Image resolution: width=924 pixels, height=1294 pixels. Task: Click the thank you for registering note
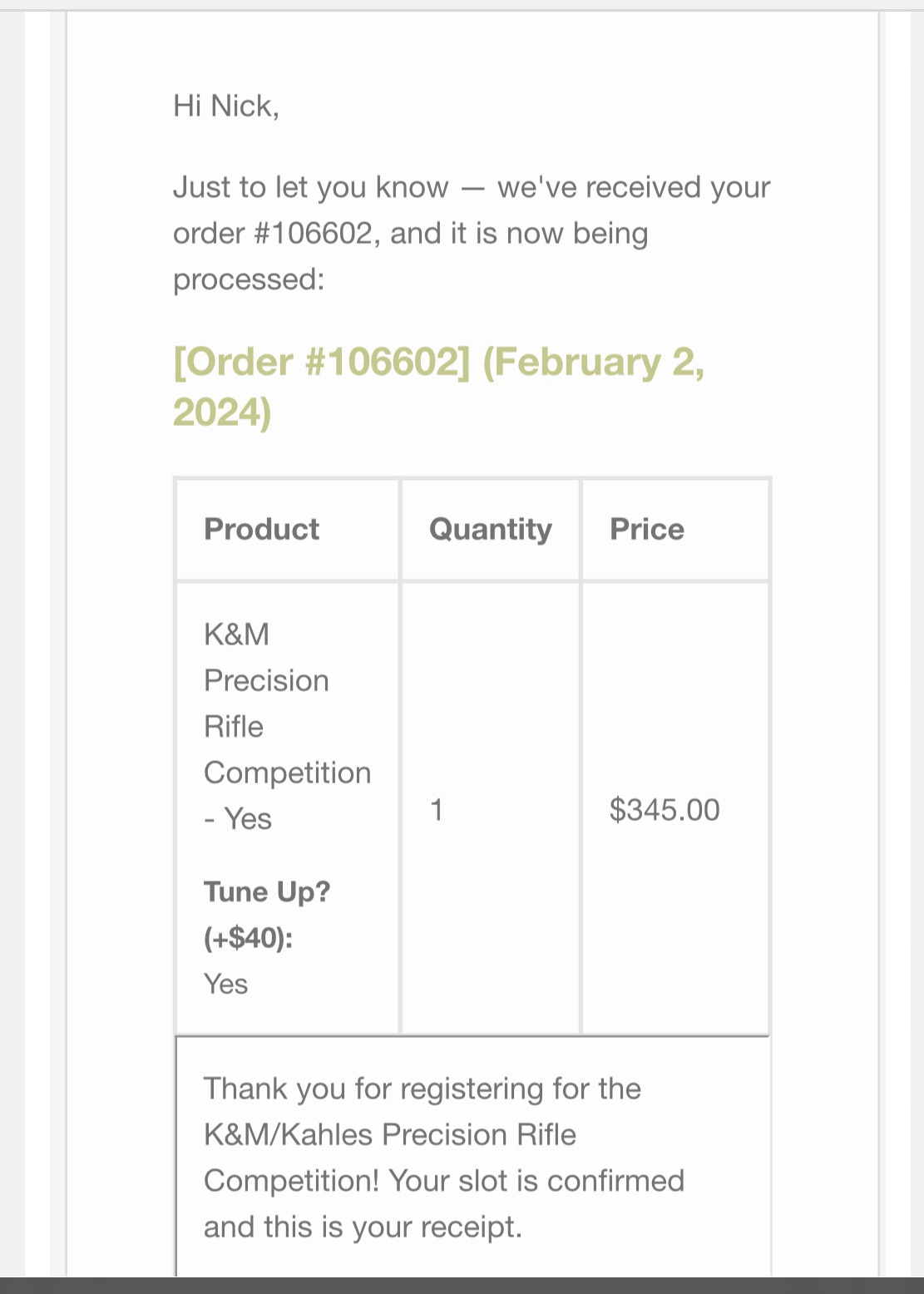tap(443, 1157)
